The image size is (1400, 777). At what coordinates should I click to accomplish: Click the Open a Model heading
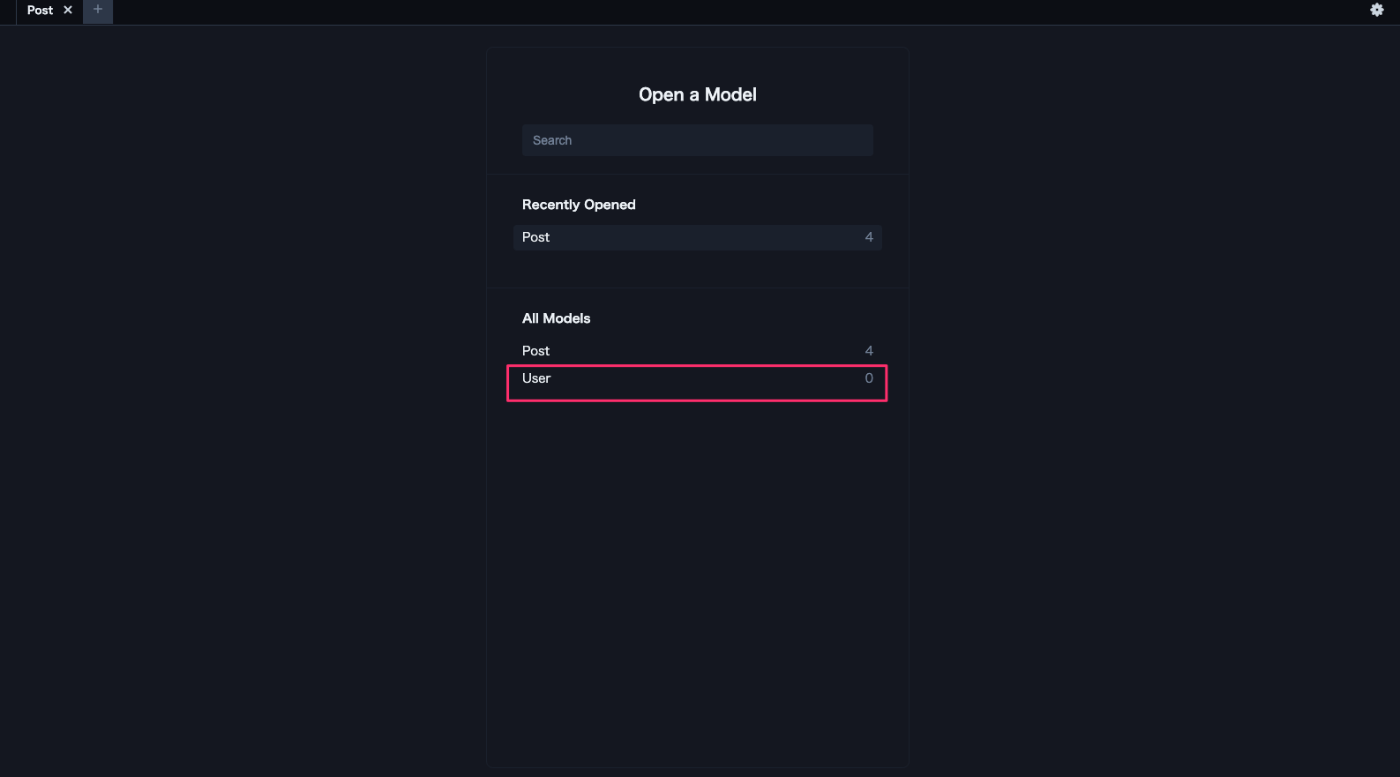click(x=697, y=95)
